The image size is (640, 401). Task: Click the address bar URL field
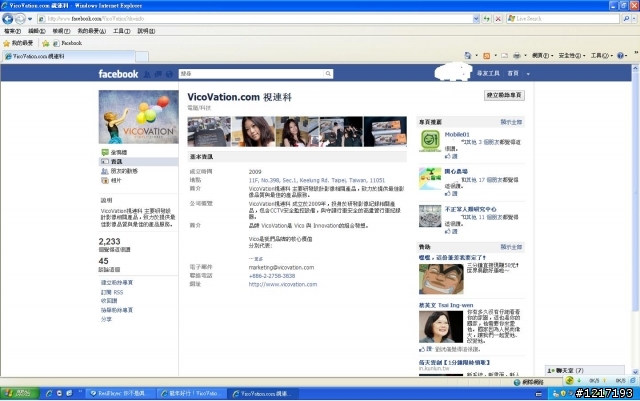pyautogui.click(x=255, y=19)
